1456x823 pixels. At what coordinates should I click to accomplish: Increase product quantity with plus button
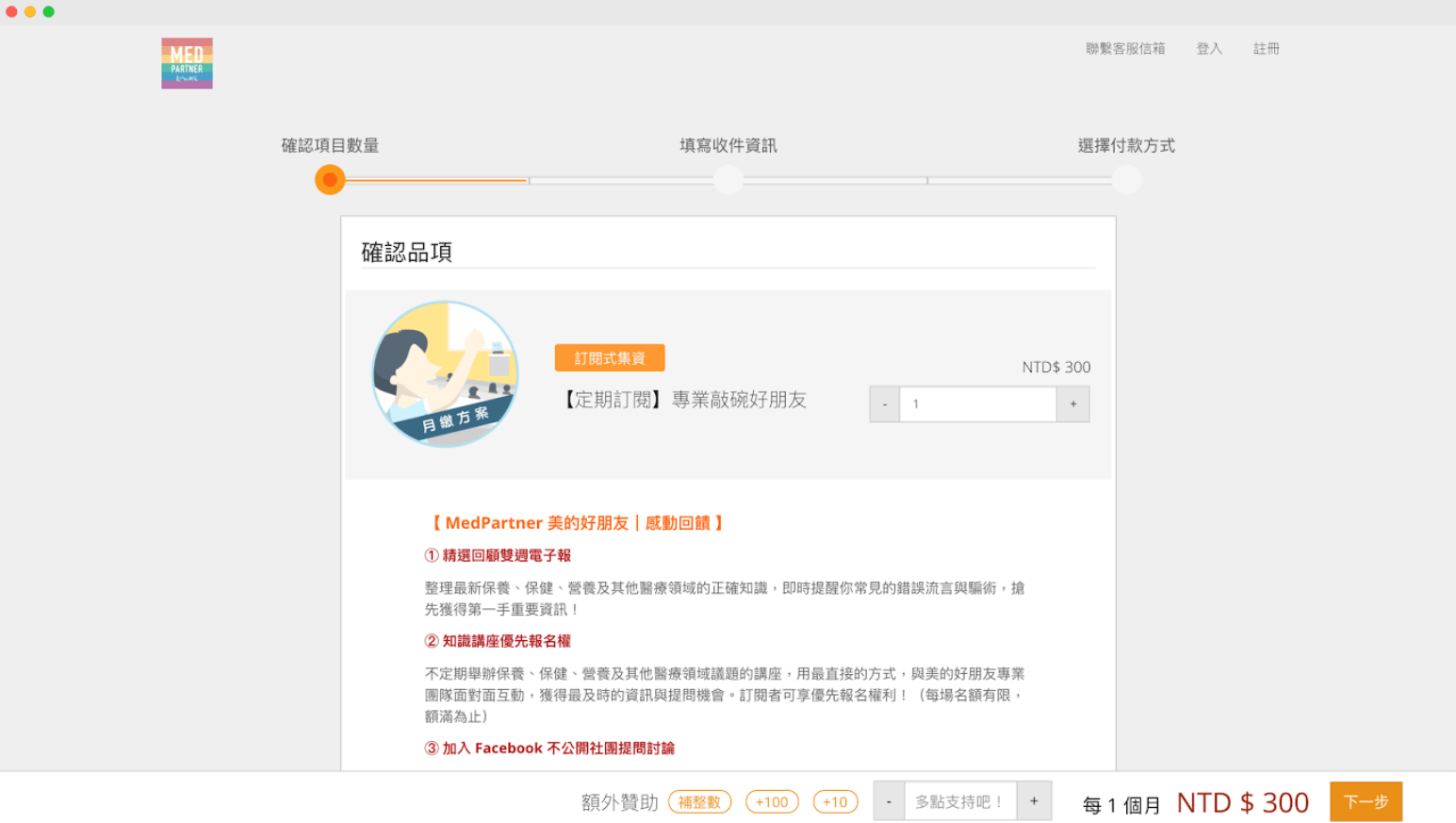[1073, 404]
